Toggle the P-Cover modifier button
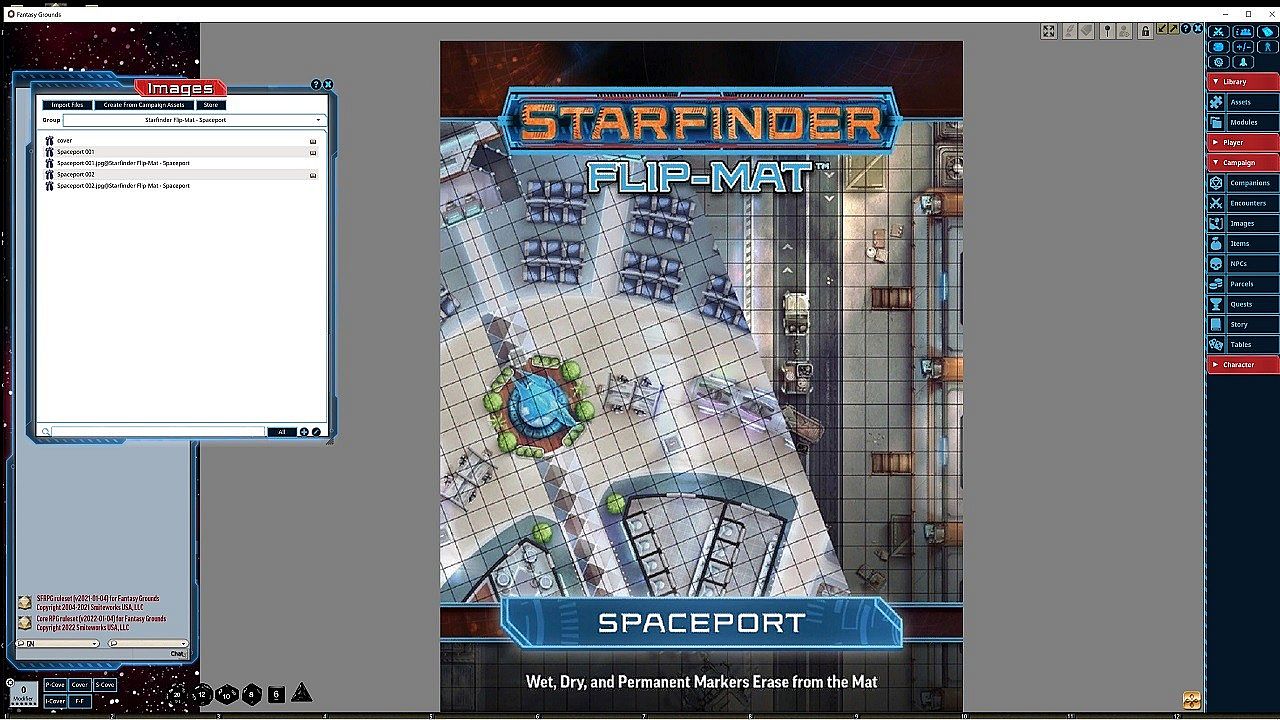This screenshot has height=720, width=1280. (x=55, y=685)
